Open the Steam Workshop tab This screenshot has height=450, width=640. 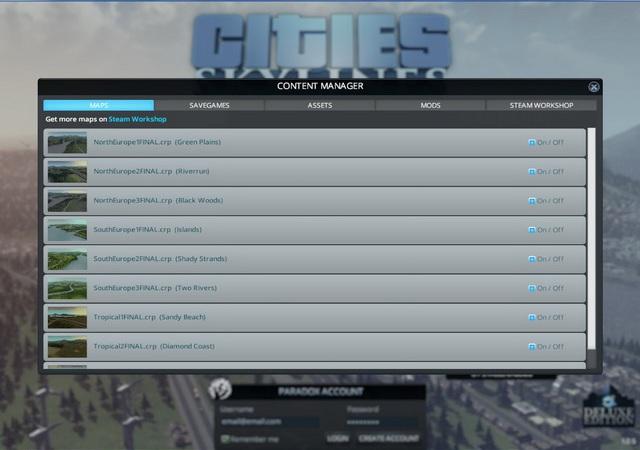coord(541,105)
